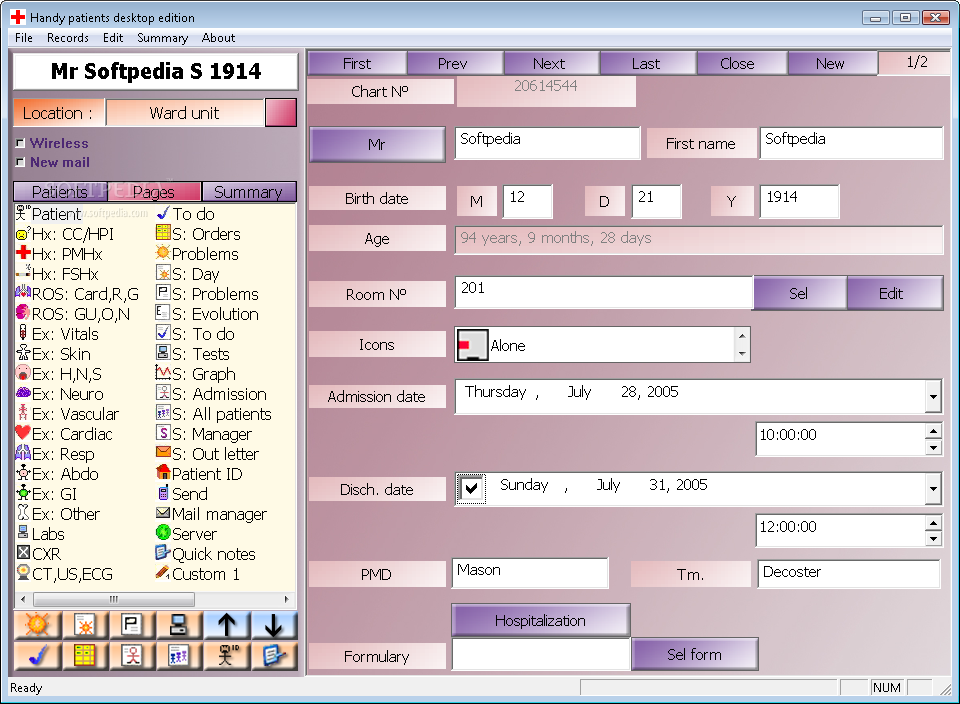Click the Problems page 'P' toolbar button
The image size is (960, 704).
132,625
